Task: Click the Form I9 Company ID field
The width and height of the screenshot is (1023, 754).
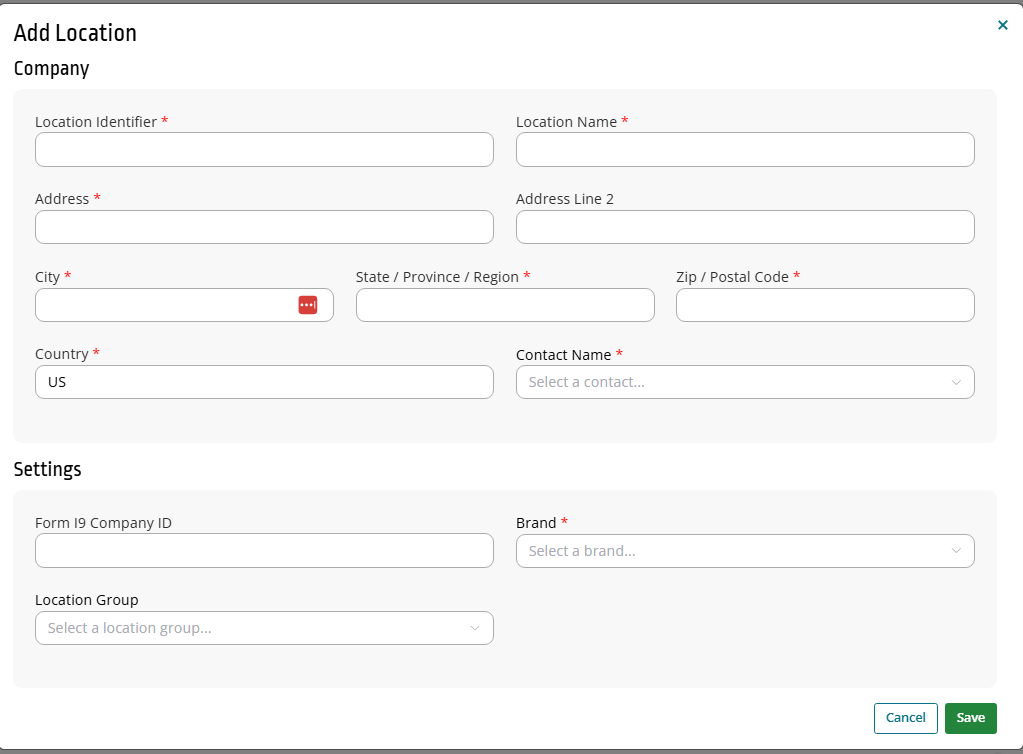Action: [263, 551]
